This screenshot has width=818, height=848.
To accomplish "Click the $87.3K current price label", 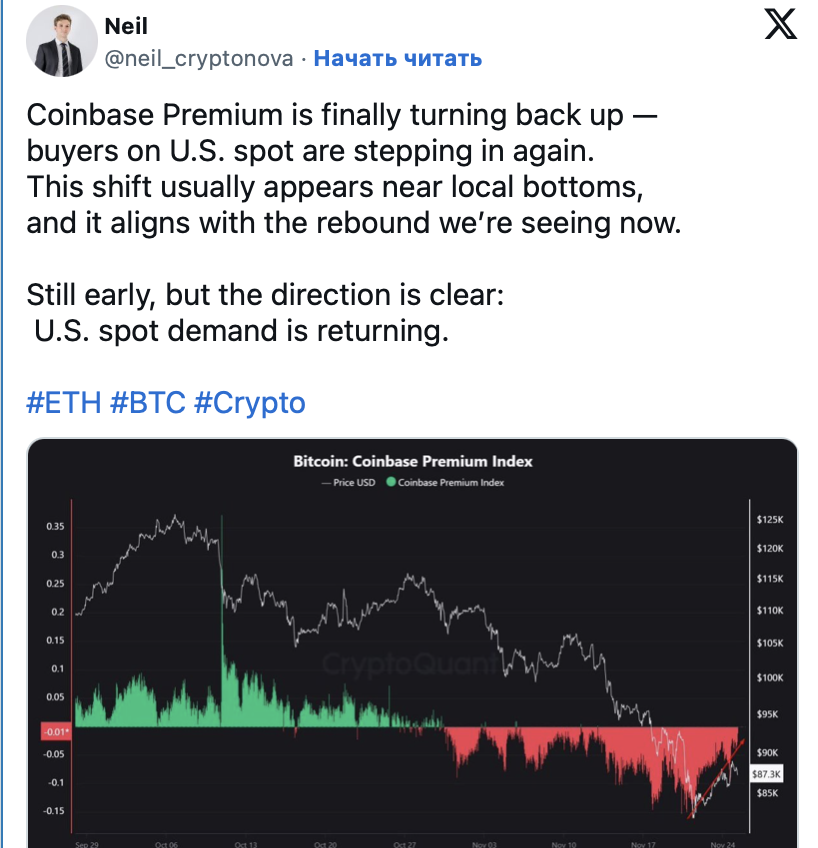I will 766,774.
